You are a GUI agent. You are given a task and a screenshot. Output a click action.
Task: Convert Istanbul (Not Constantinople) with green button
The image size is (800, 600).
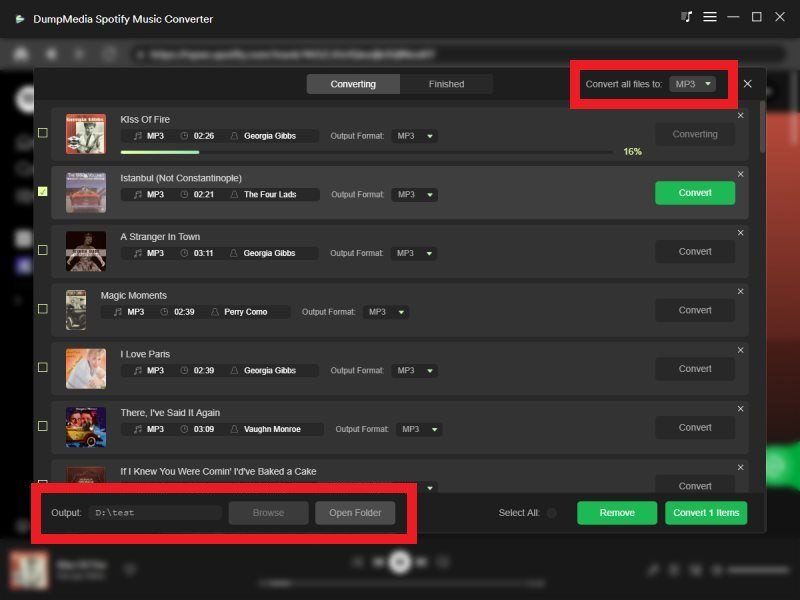[x=695, y=193]
